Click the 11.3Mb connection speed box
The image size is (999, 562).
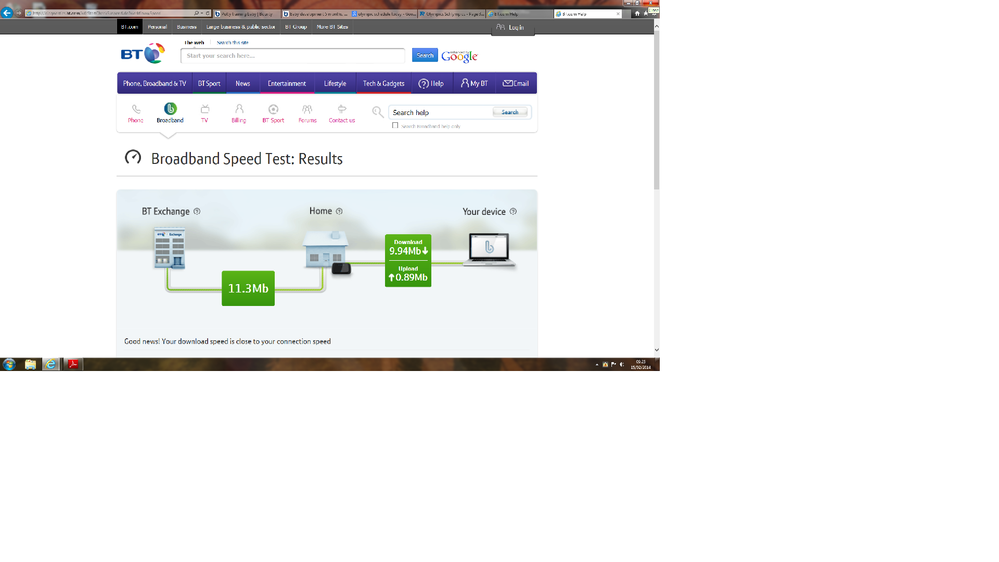pyautogui.click(x=248, y=288)
